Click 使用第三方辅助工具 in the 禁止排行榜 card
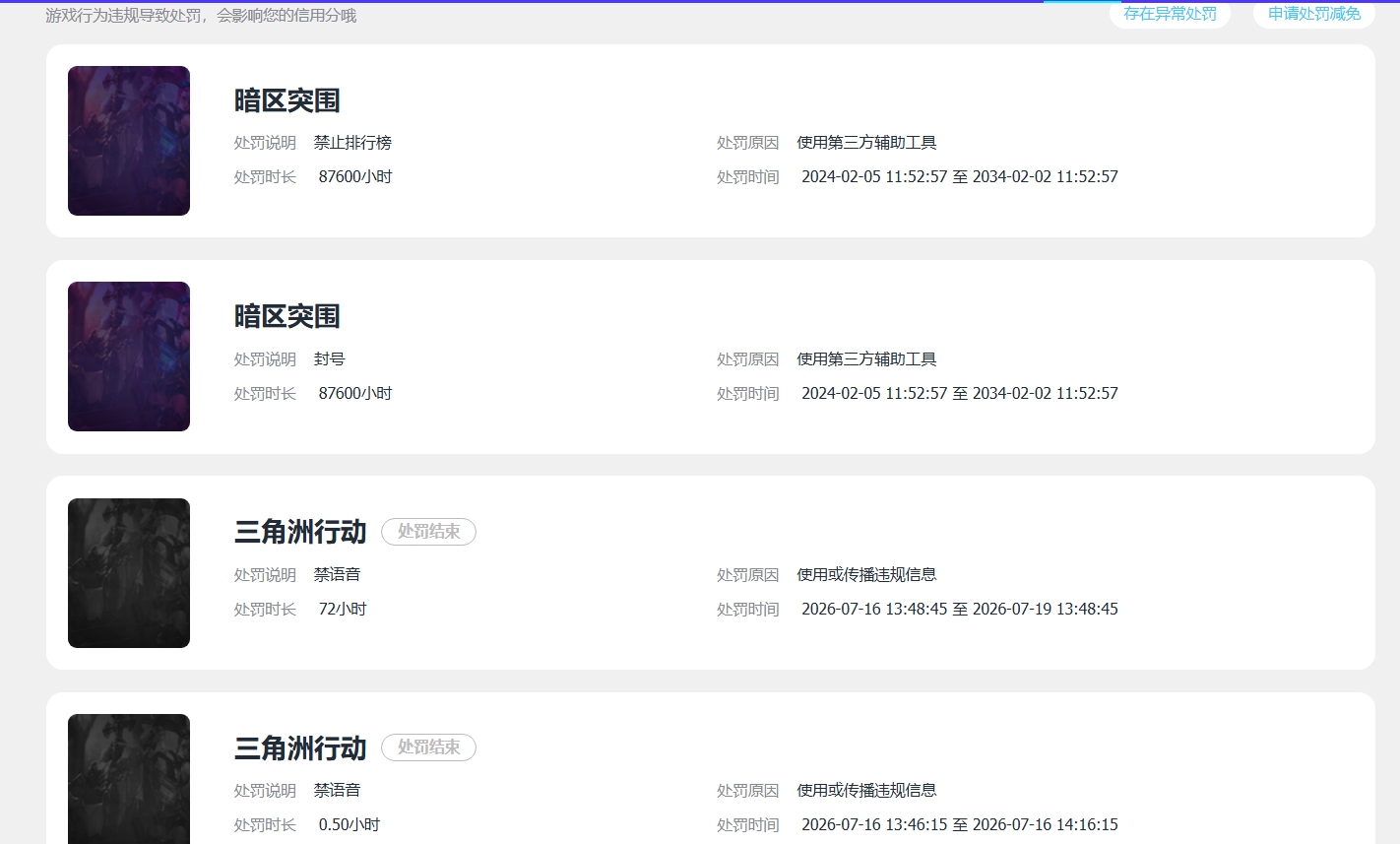This screenshot has width=1400, height=844. pyautogui.click(x=866, y=143)
